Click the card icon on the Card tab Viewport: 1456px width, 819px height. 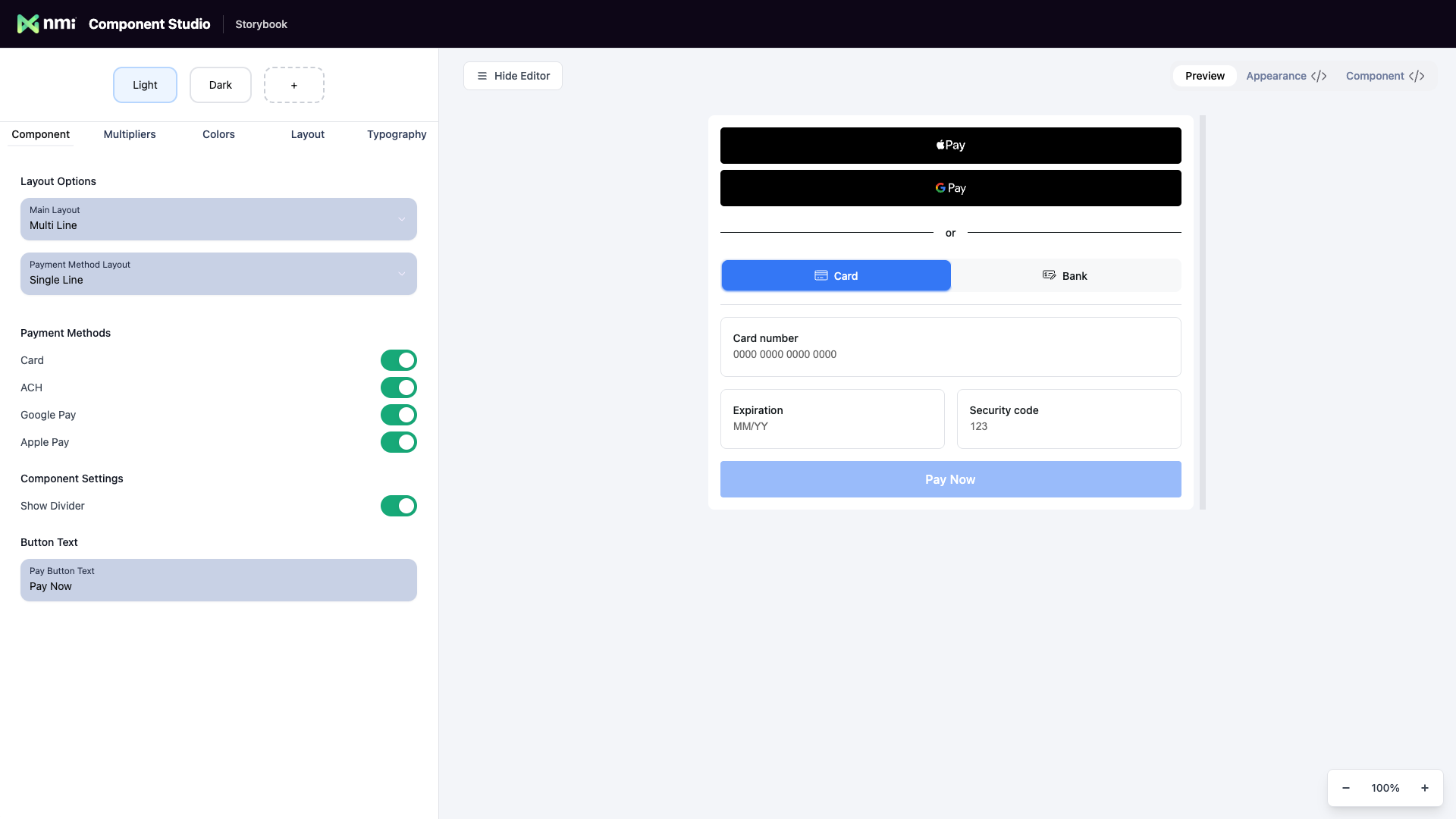coord(820,275)
